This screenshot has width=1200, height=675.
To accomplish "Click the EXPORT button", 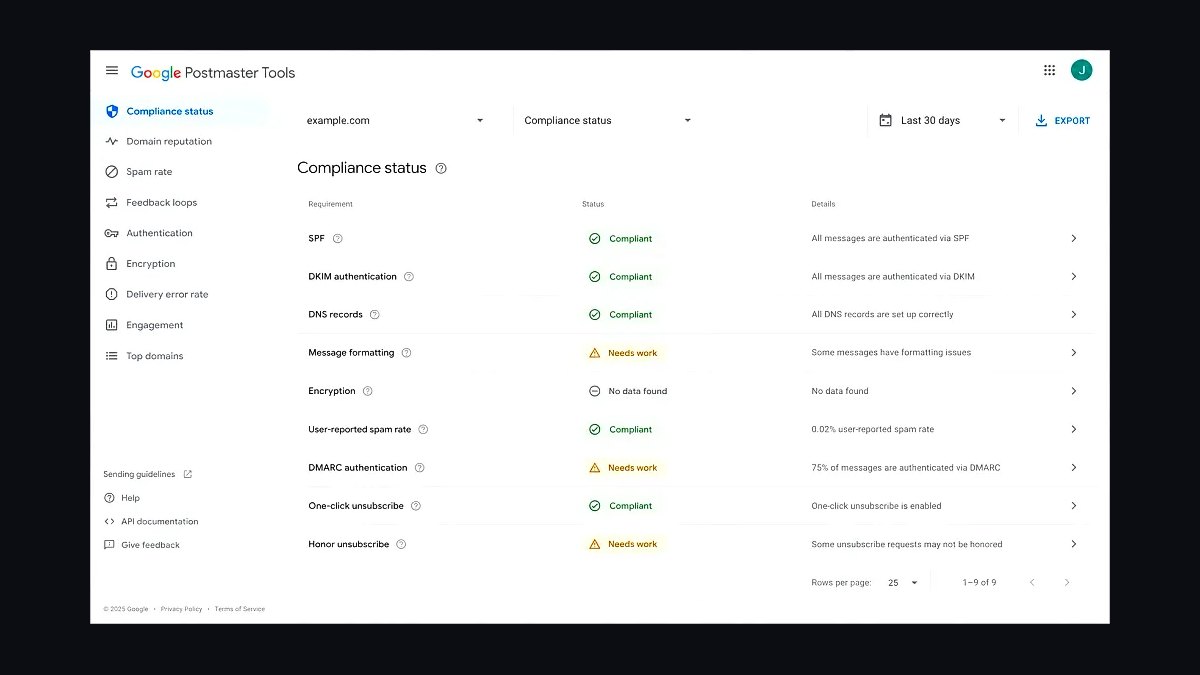I will click(x=1063, y=120).
